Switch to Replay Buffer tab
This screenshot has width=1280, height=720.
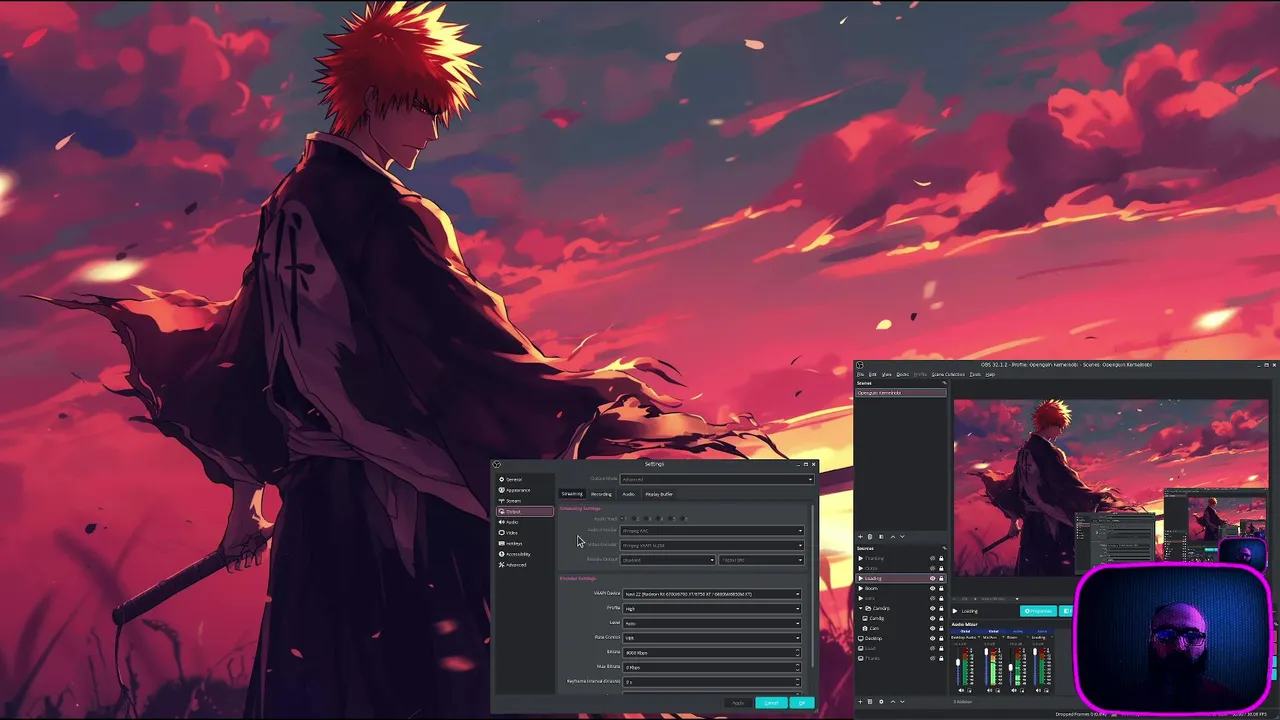tap(659, 494)
